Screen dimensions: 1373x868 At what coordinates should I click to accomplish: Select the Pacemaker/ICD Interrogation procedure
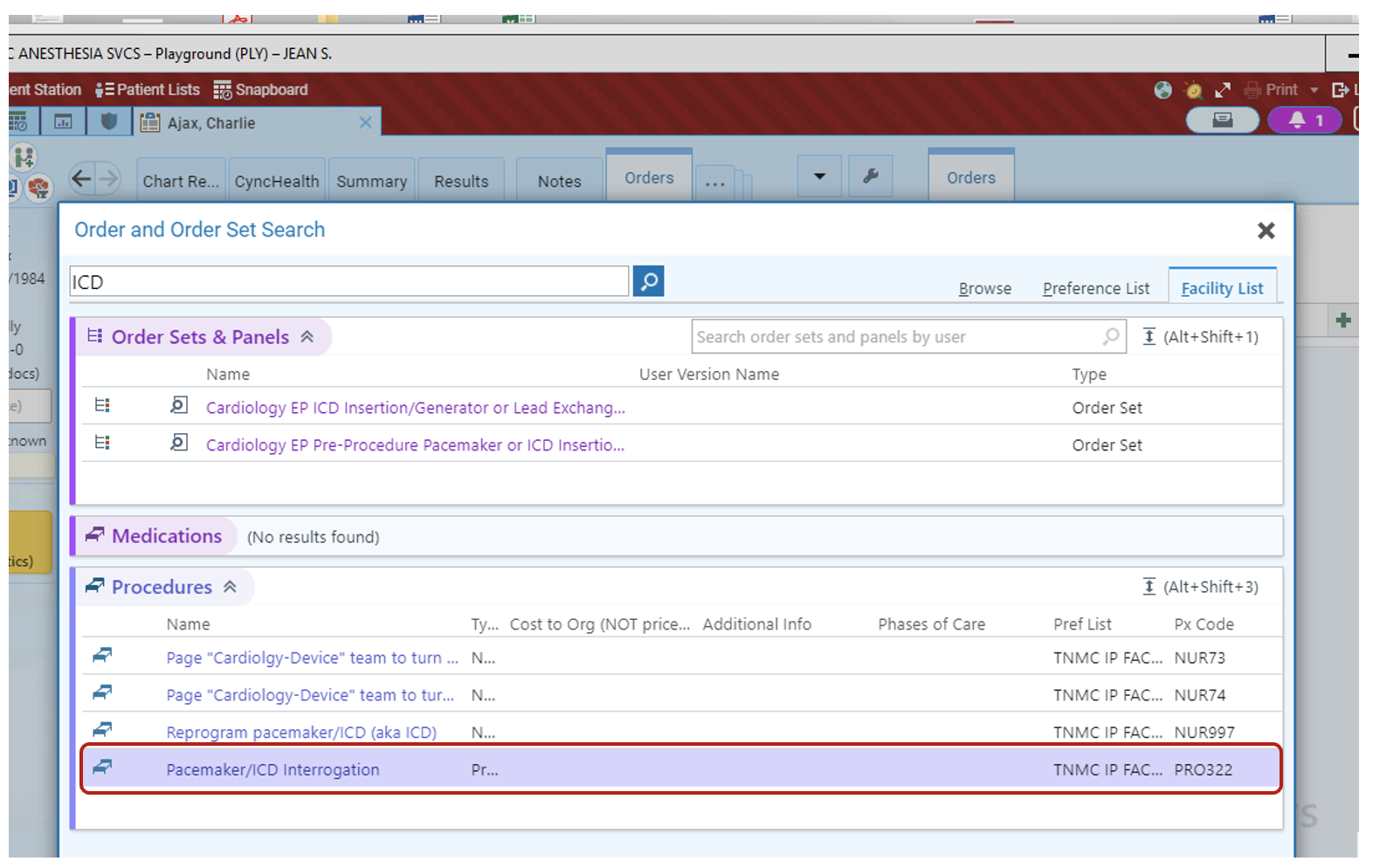(273, 769)
